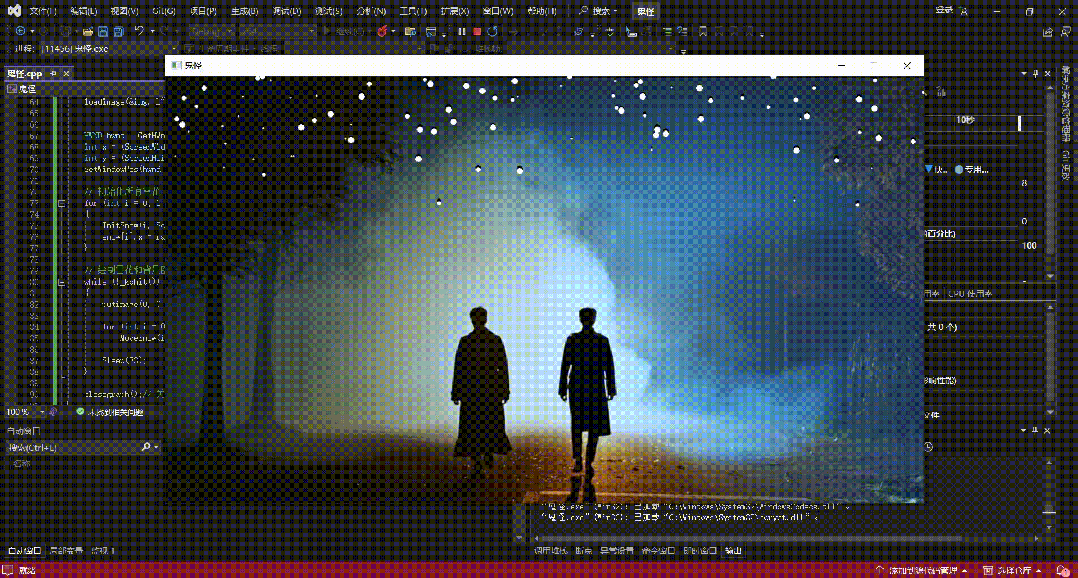This screenshot has height=578, width=1078.
Task: Pin the lower right panel
Action: 1035,430
